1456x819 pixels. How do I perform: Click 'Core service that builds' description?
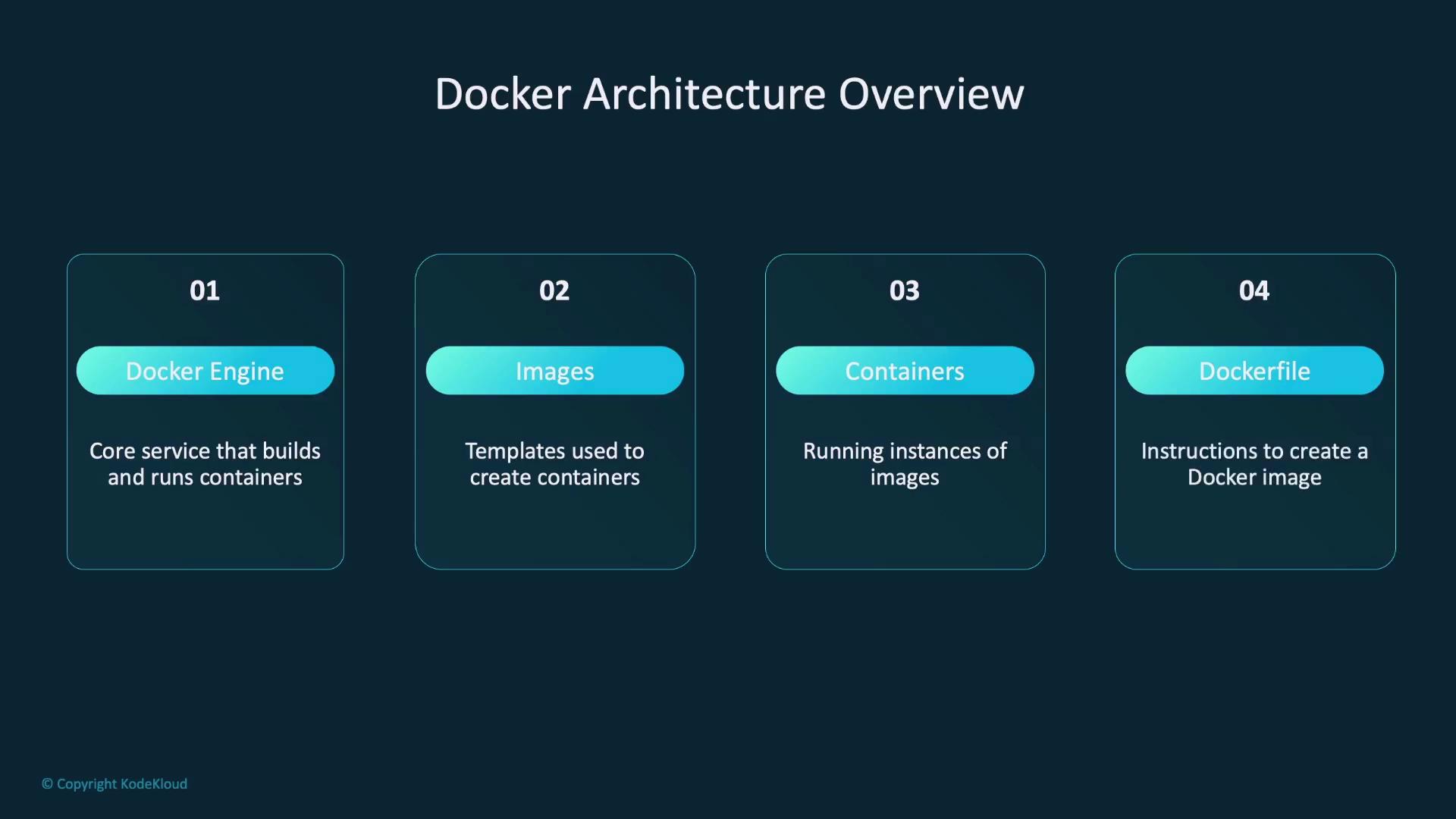pyautogui.click(x=205, y=451)
